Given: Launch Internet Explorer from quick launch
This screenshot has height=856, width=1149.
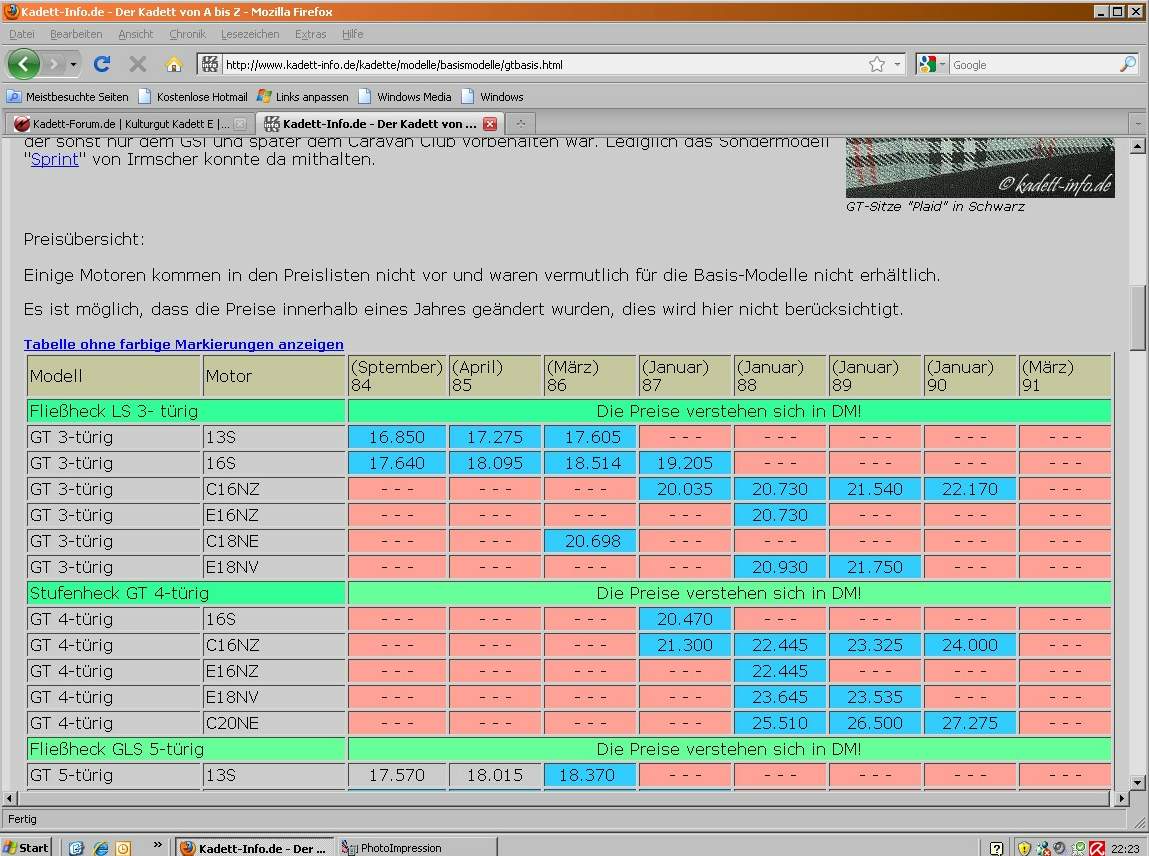Looking at the screenshot, I should click(100, 847).
